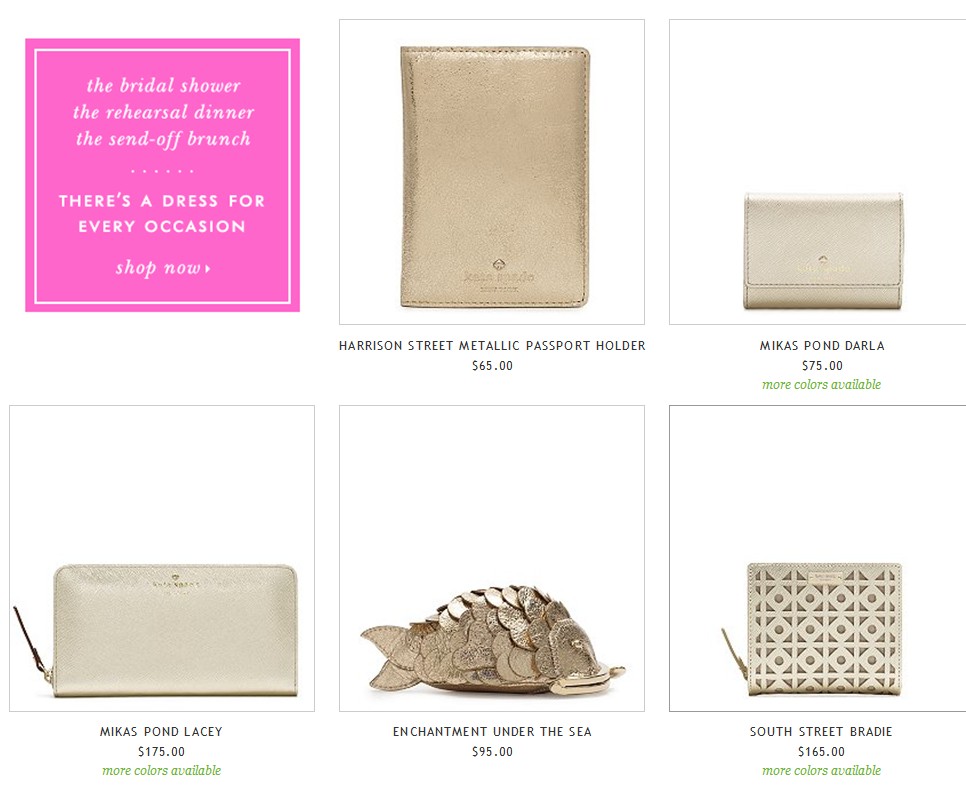Click the $65.00 passport holder price
The width and height of the screenshot is (966, 788).
pyautogui.click(x=492, y=365)
